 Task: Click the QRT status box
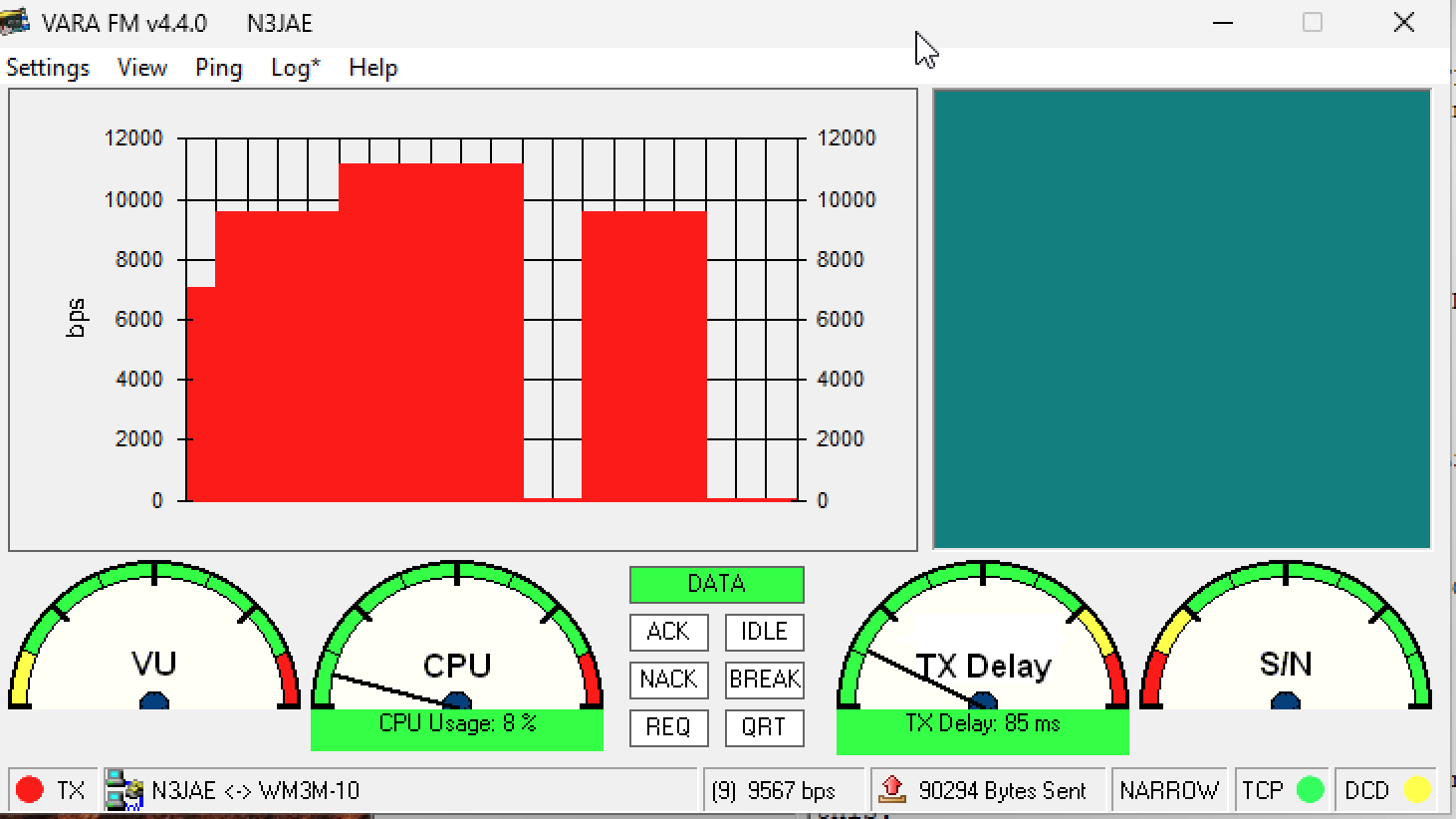pos(764,727)
